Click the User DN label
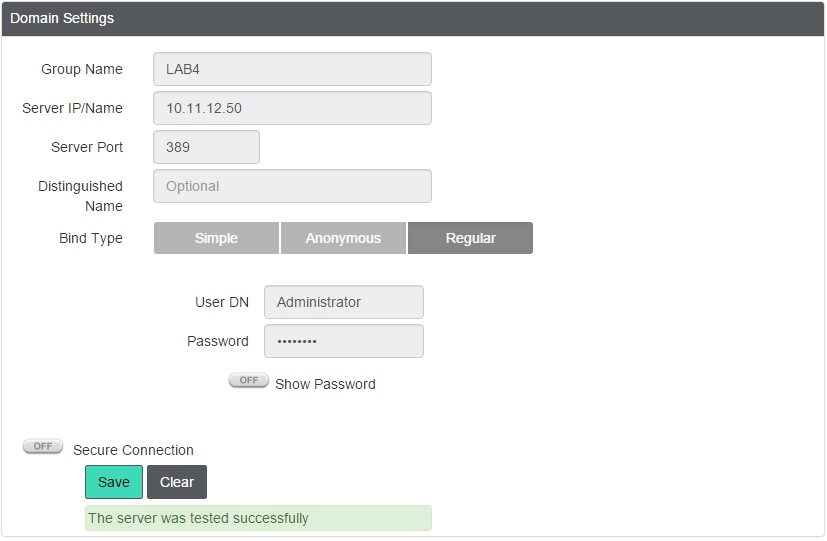The height and width of the screenshot is (541, 827). 222,302
